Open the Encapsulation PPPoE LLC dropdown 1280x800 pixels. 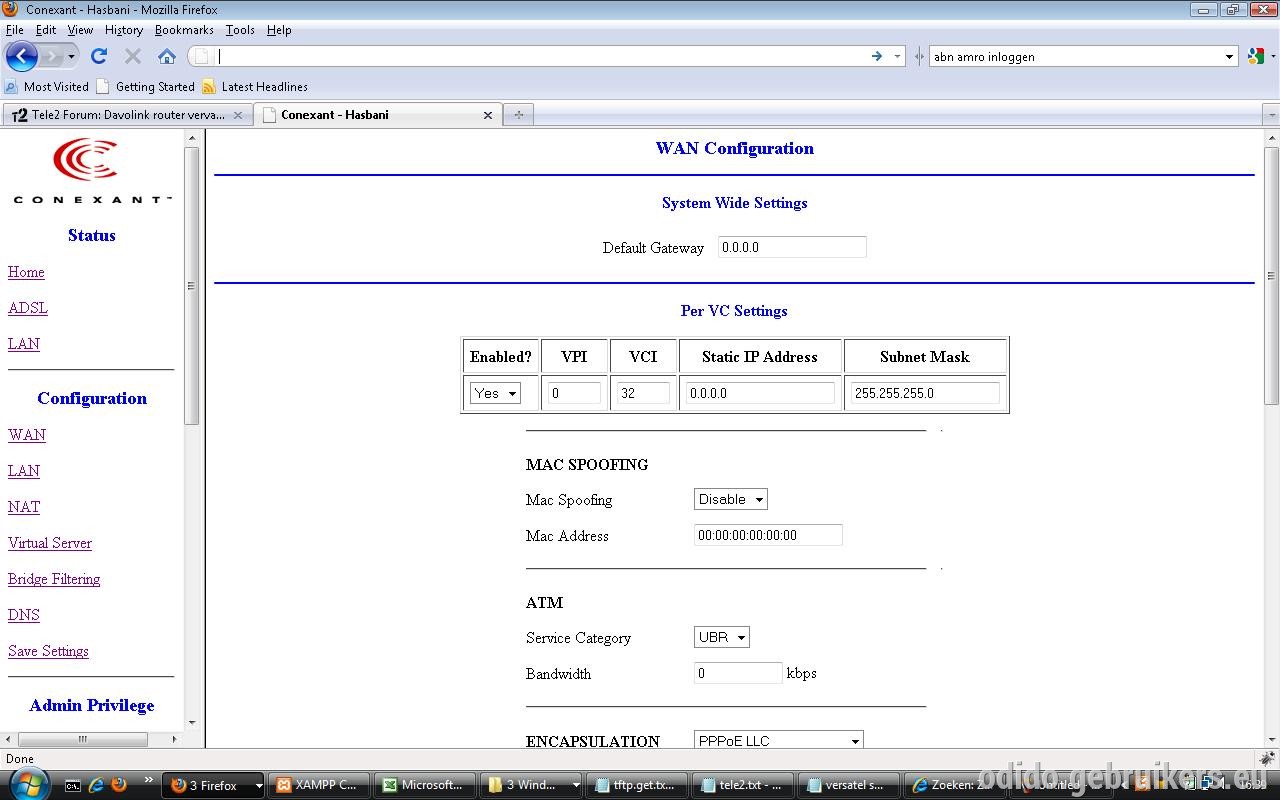(x=779, y=740)
